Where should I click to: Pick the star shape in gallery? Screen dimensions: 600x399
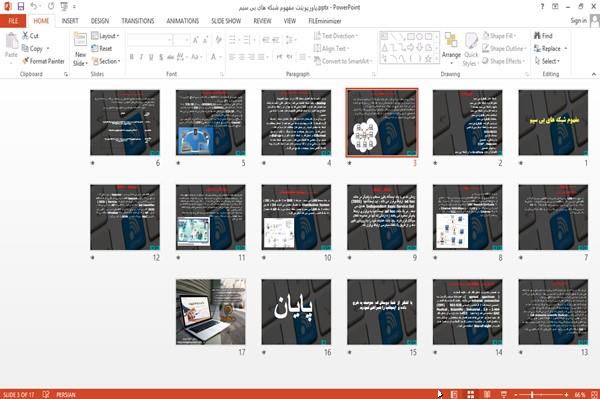428,59
